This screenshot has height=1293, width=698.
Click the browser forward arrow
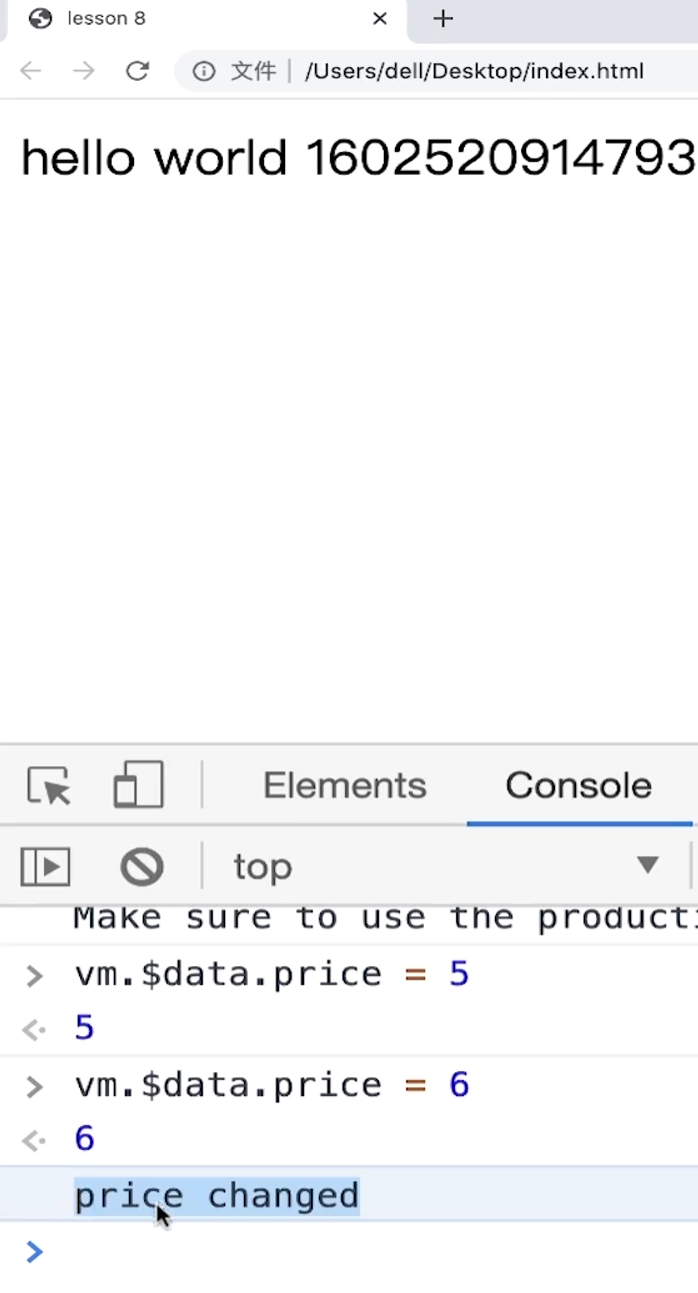click(x=84, y=71)
